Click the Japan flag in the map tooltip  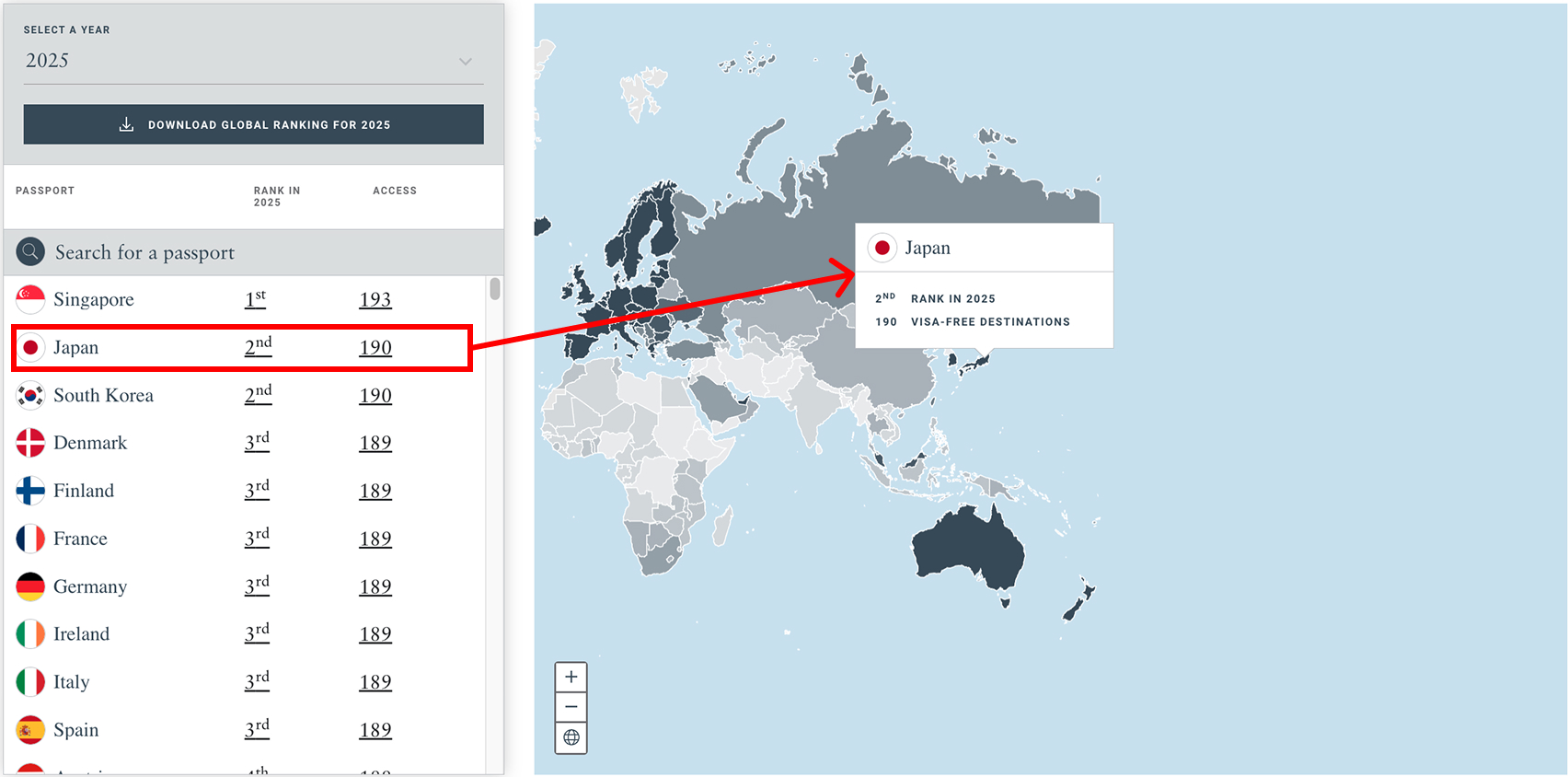point(882,248)
